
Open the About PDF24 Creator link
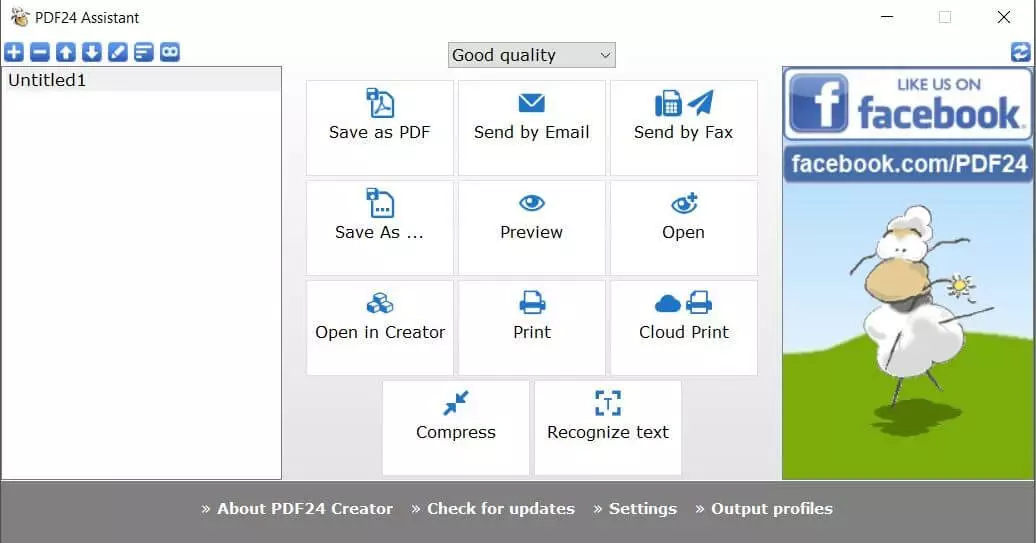(x=304, y=509)
